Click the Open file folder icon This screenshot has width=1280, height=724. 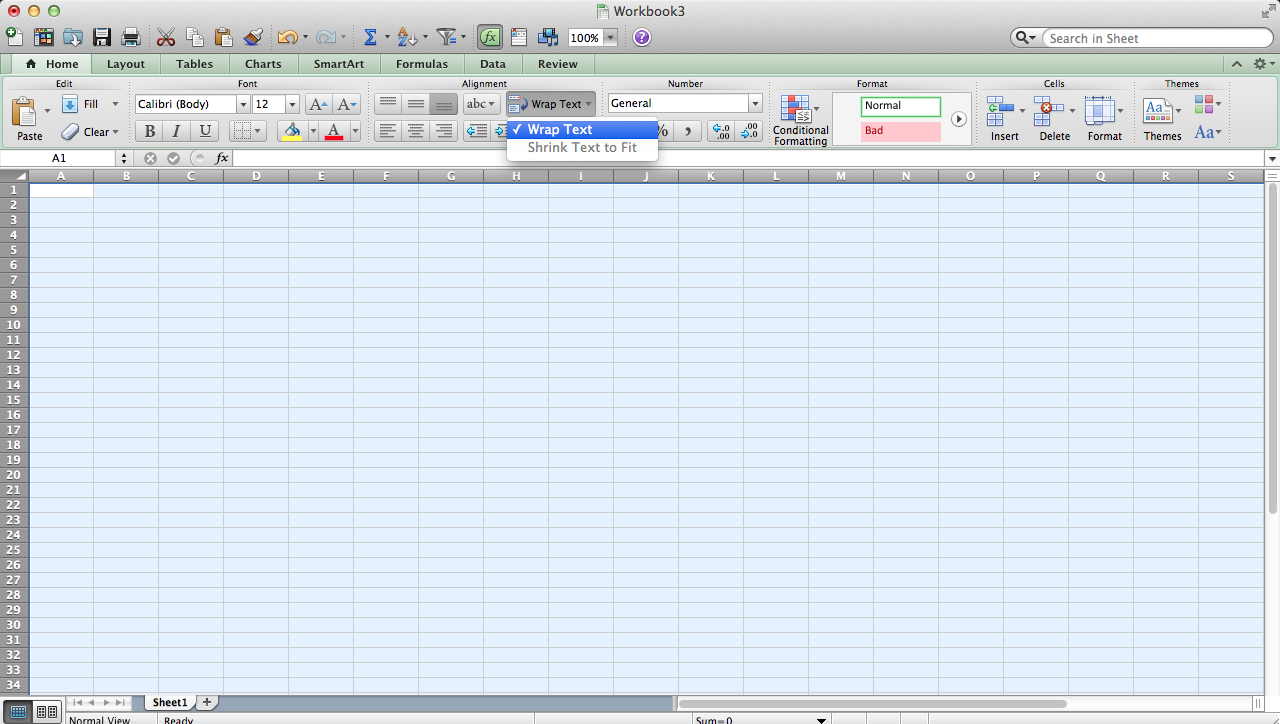coord(73,37)
